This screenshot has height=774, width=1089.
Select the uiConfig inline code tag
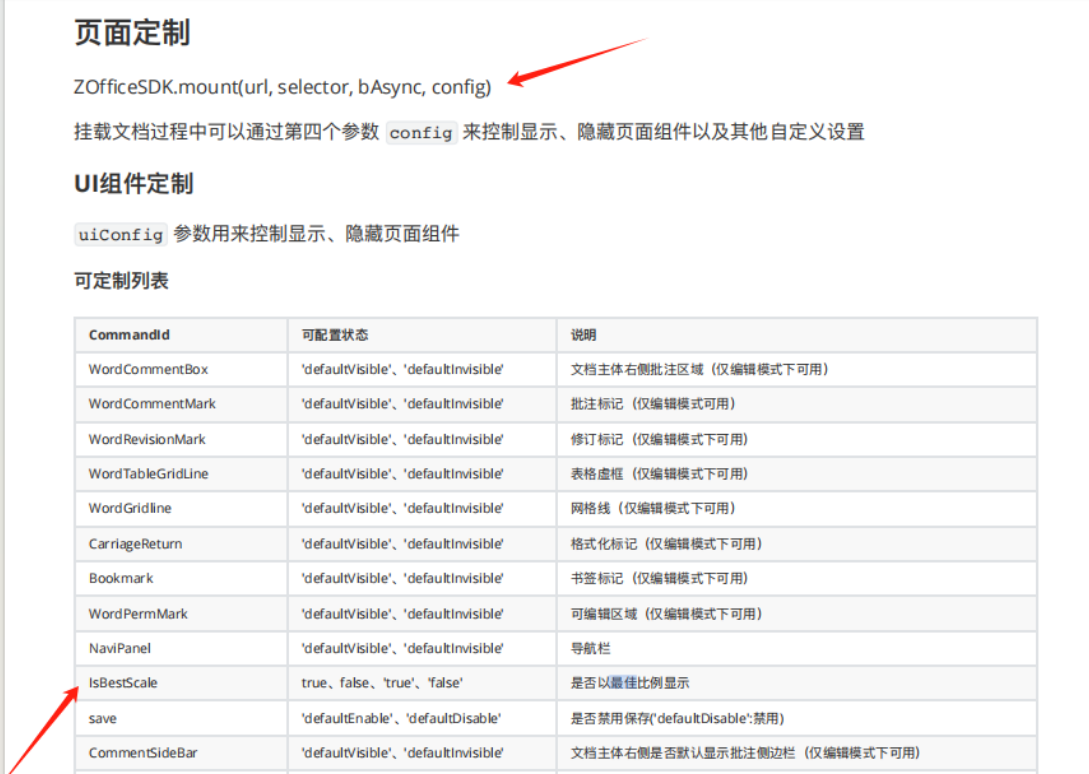pyautogui.click(x=120, y=234)
